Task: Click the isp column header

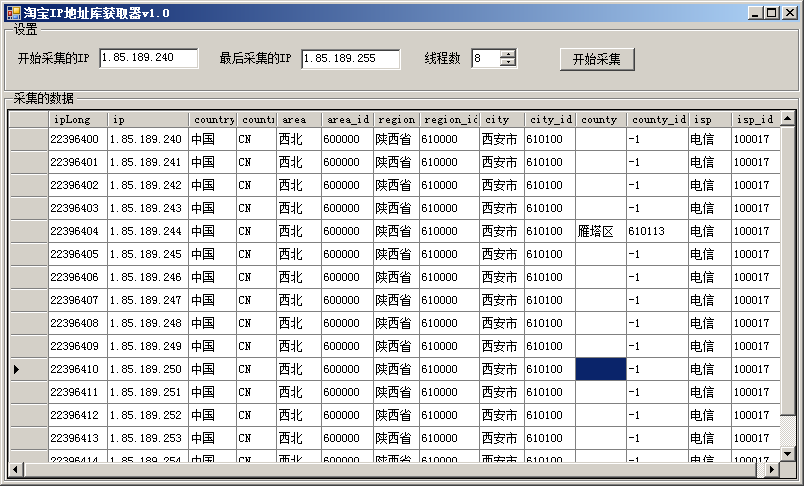Action: (x=710, y=119)
